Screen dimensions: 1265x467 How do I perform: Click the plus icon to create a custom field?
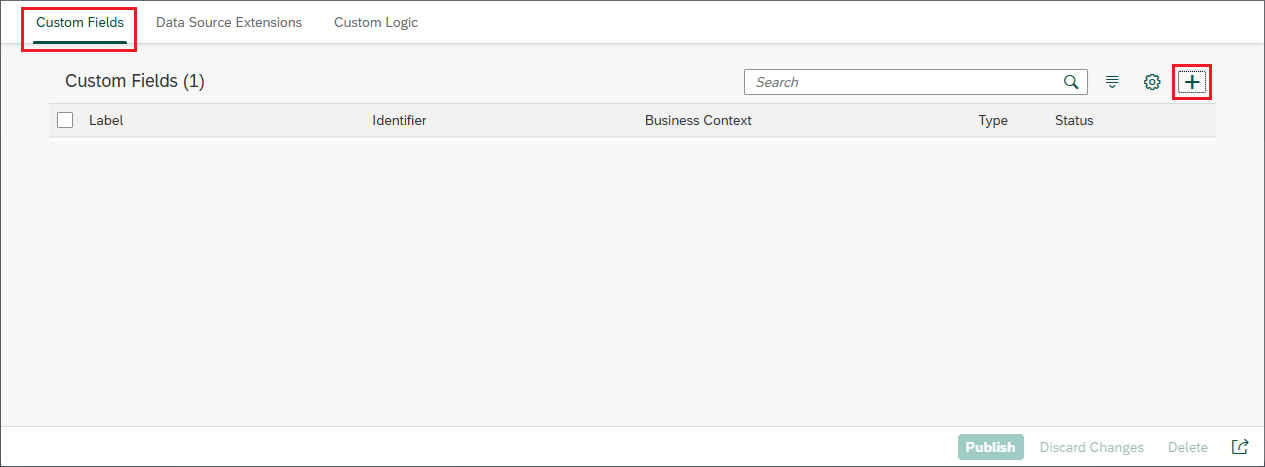[x=1191, y=82]
